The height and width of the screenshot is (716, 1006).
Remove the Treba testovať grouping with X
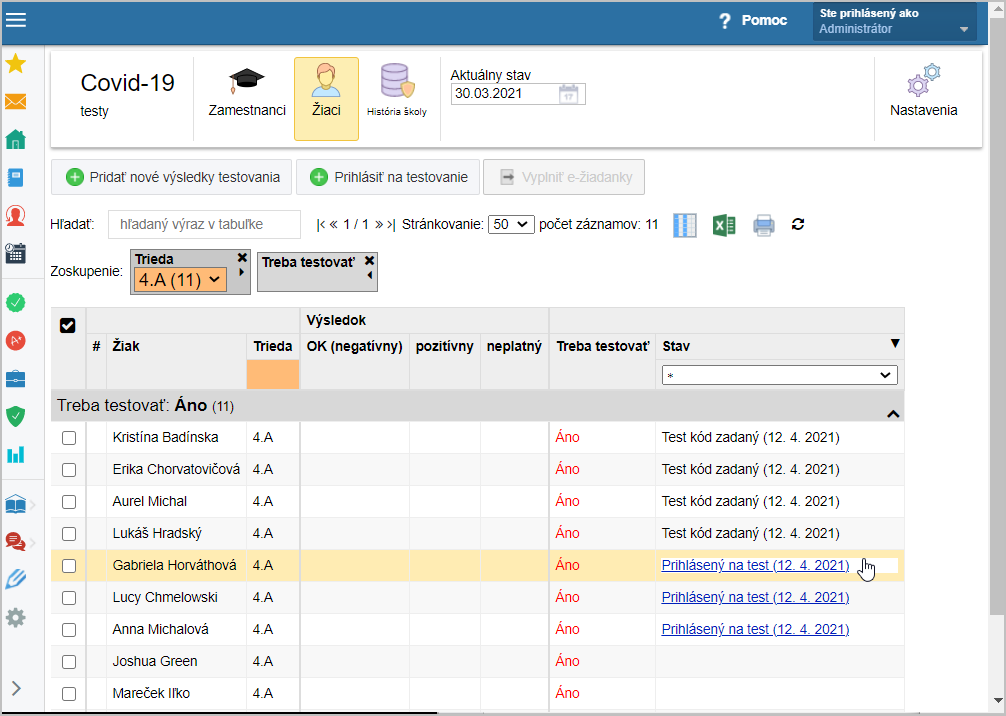click(370, 260)
